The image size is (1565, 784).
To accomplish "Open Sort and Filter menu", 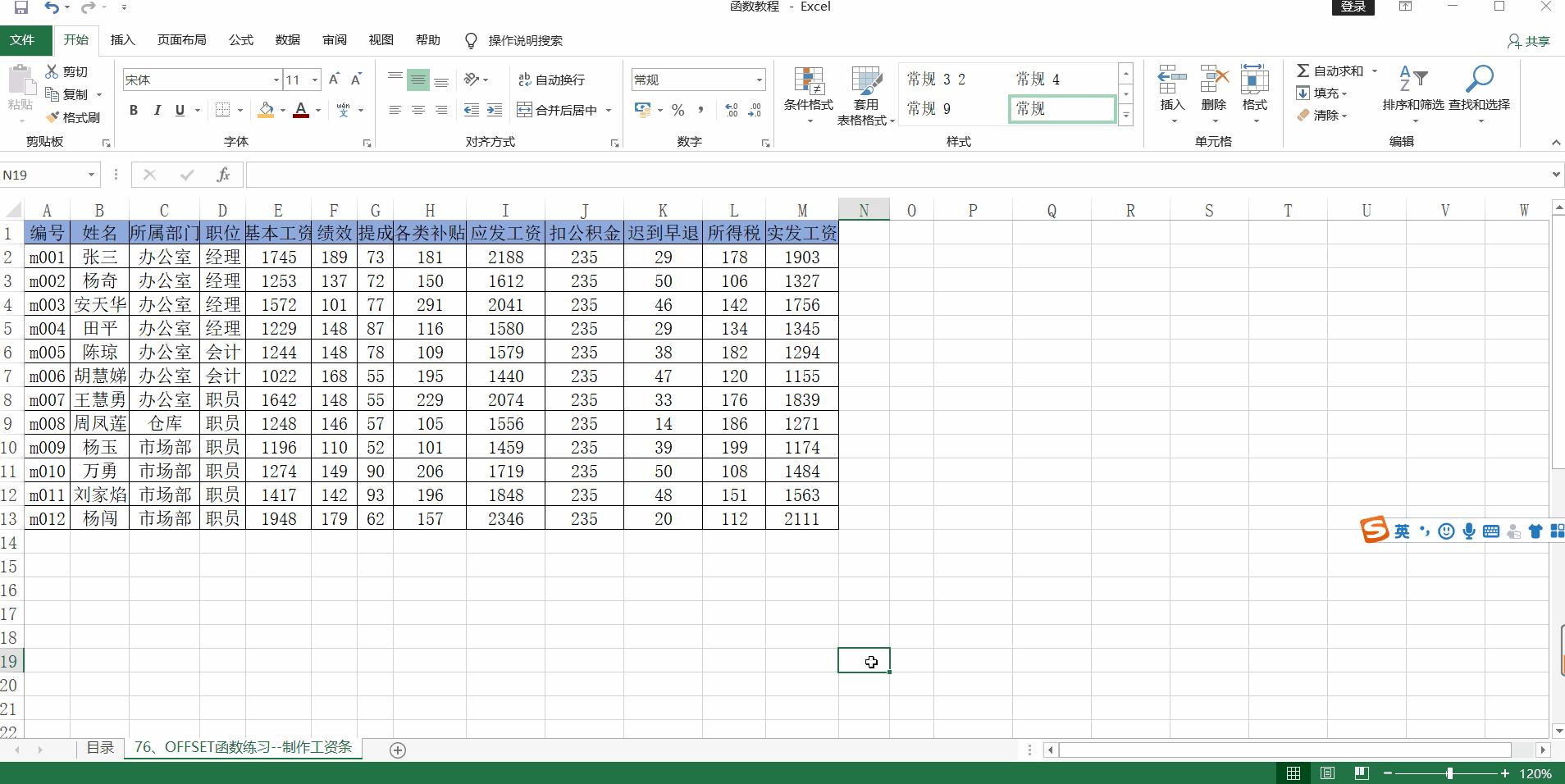I will coord(1413,95).
